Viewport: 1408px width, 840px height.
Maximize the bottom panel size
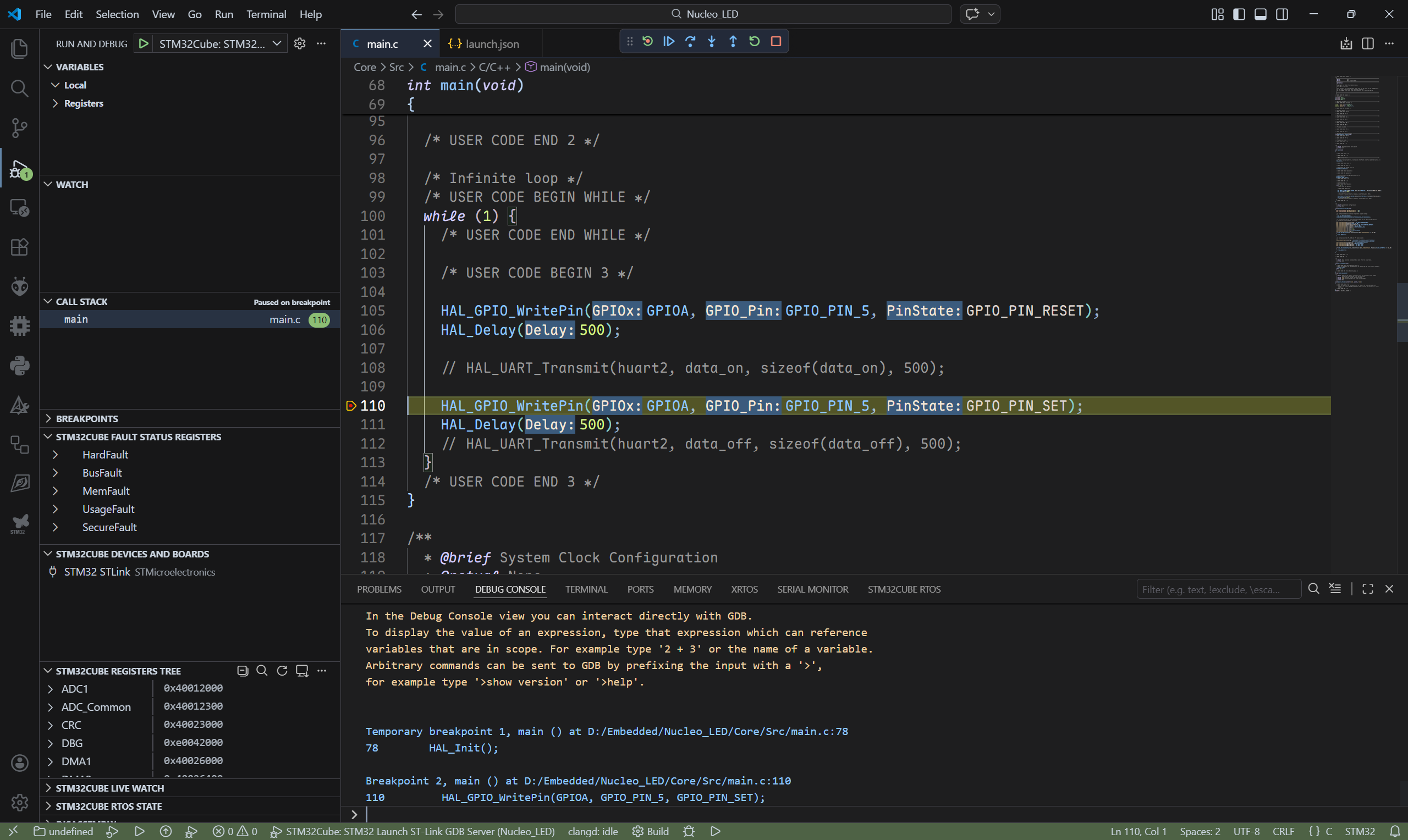click(1368, 589)
